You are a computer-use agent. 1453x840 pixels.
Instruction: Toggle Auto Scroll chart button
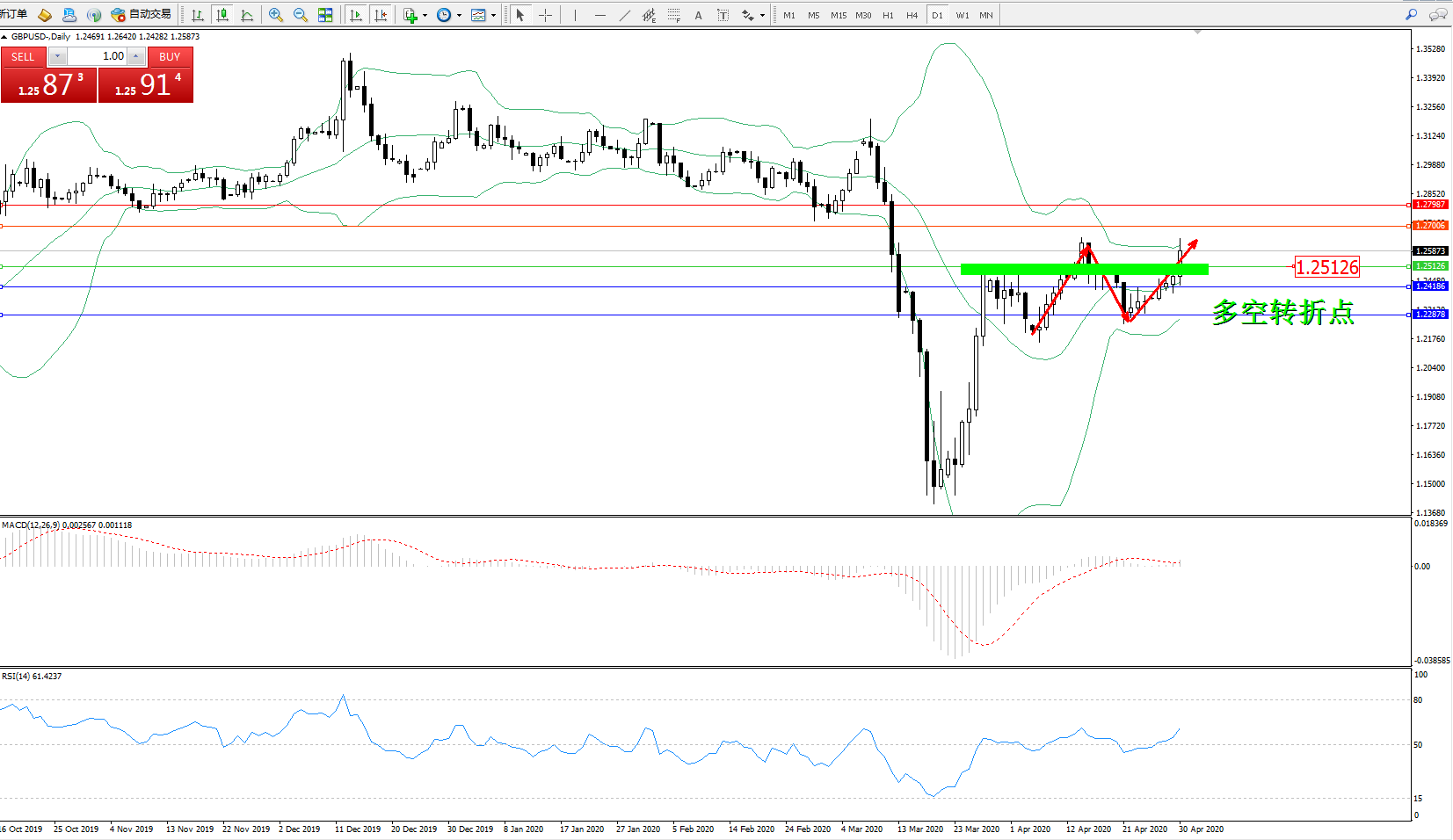coord(356,15)
